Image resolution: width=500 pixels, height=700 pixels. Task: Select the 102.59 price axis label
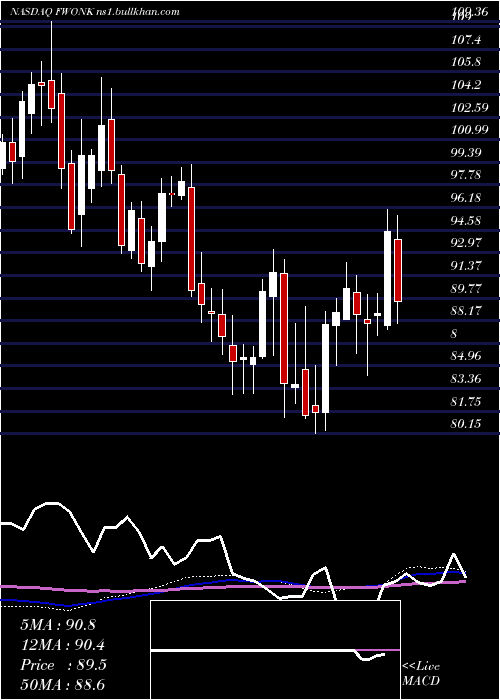(470, 108)
